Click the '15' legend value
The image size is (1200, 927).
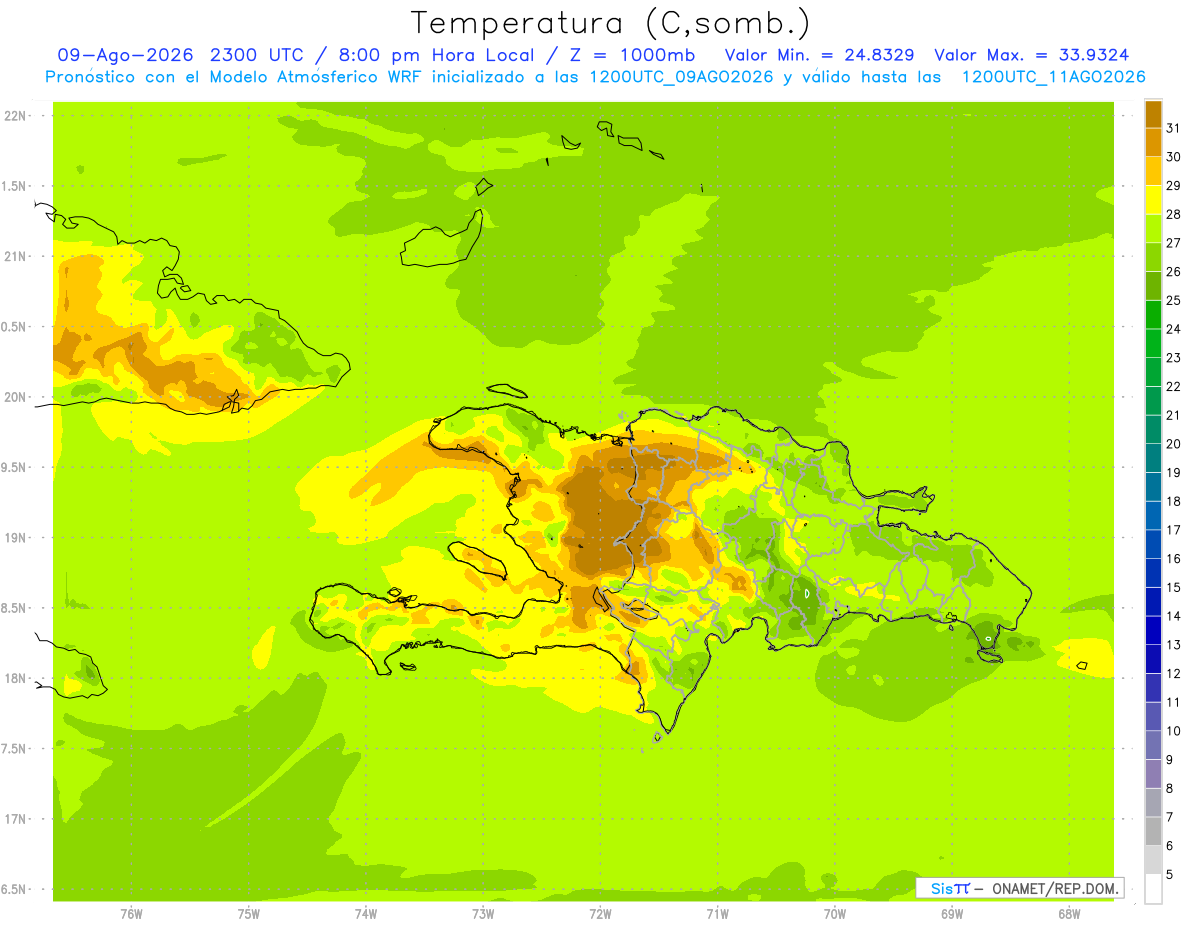1173,587
